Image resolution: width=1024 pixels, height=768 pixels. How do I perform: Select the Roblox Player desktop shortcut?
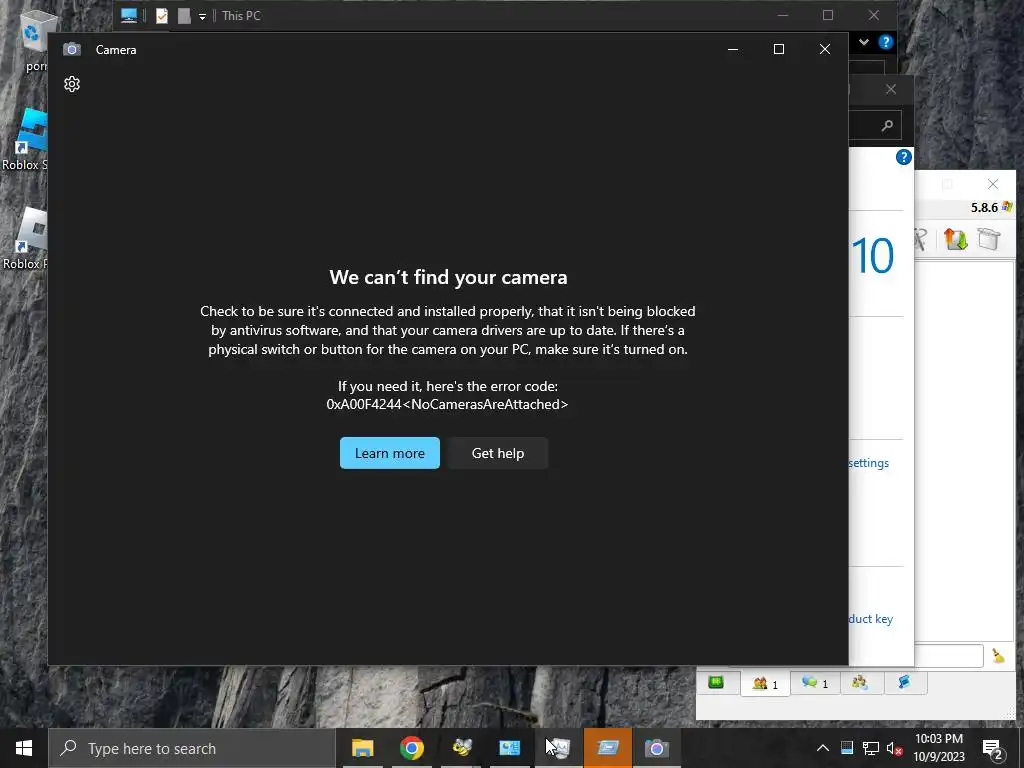[x=25, y=238]
